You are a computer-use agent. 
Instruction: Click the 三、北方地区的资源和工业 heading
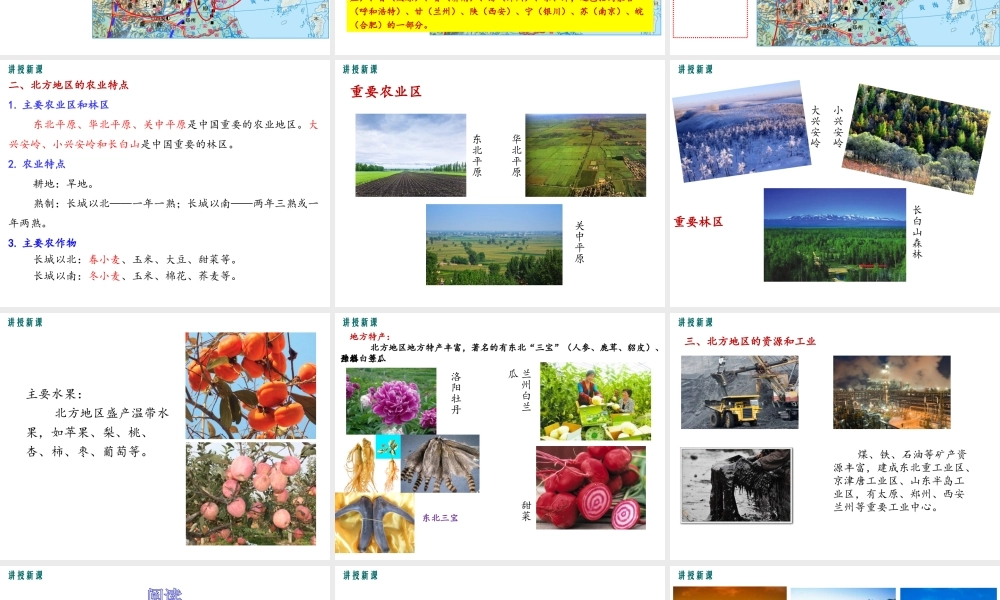(750, 341)
